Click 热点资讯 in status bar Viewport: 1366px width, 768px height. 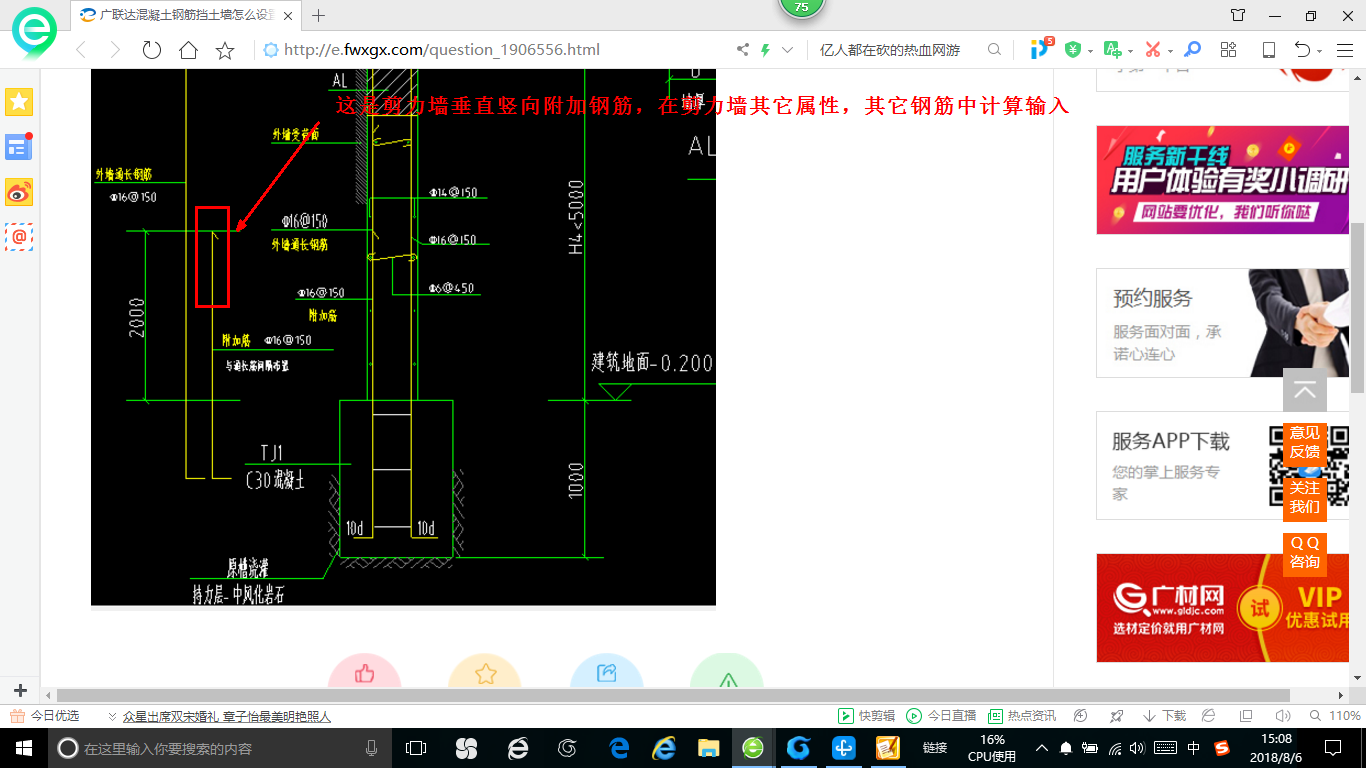(1022, 716)
